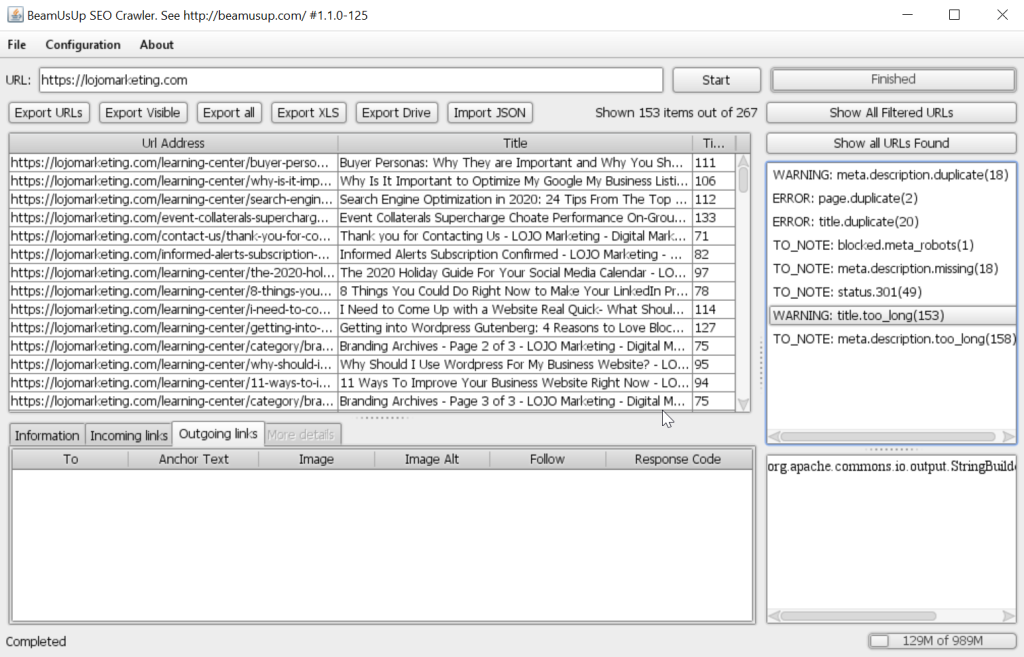Viewport: 1024px width, 657px height.
Task: Select row Buyer Personas: Why They are Important
Action: click(x=372, y=163)
